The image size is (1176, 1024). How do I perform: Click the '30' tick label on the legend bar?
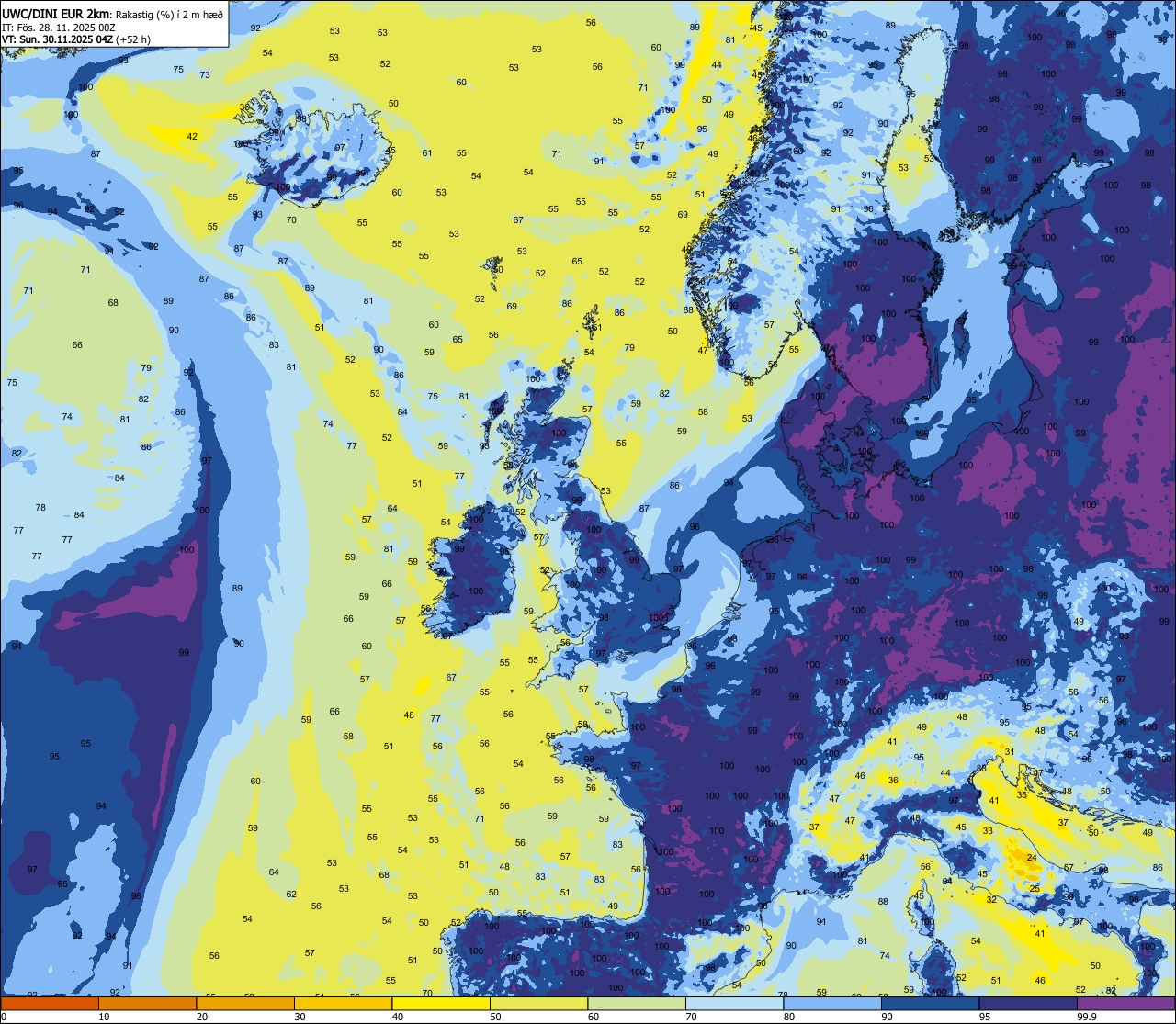click(300, 1017)
